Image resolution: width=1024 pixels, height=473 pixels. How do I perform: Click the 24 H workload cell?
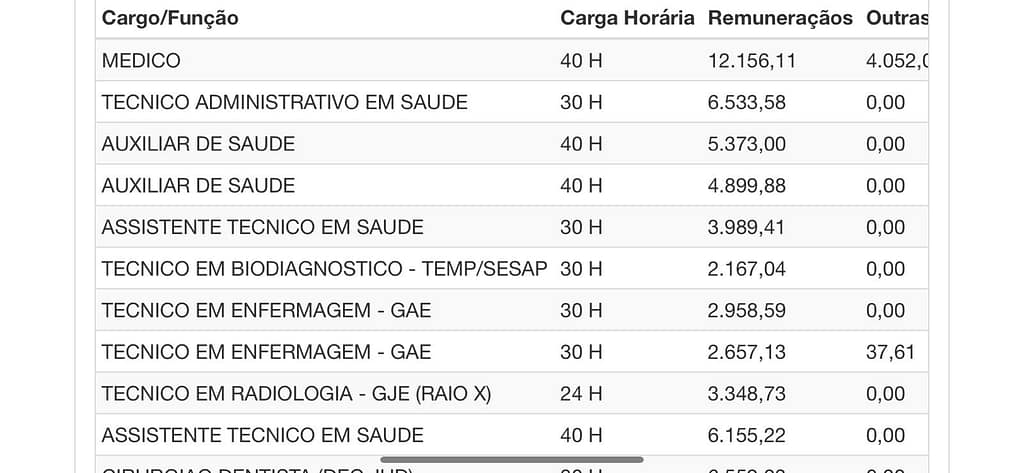point(581,394)
